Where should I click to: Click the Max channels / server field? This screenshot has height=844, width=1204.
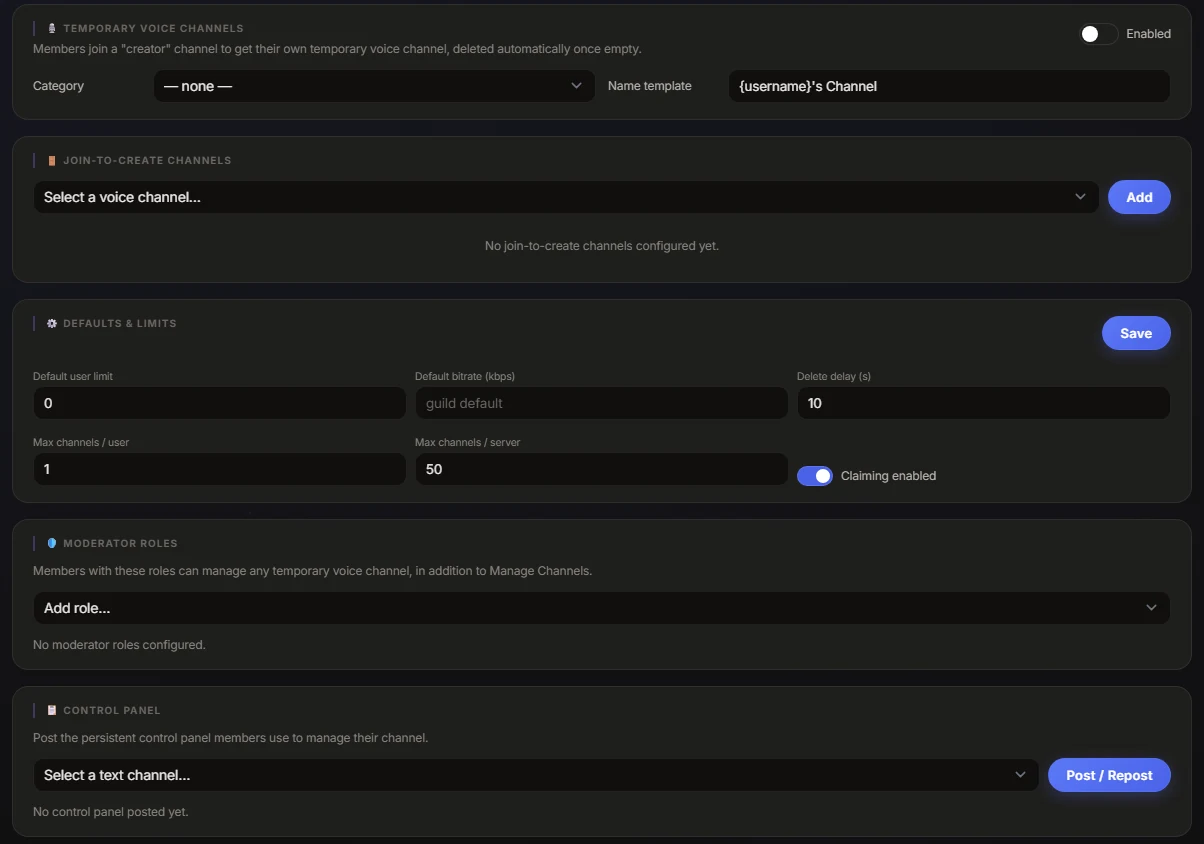pos(601,469)
